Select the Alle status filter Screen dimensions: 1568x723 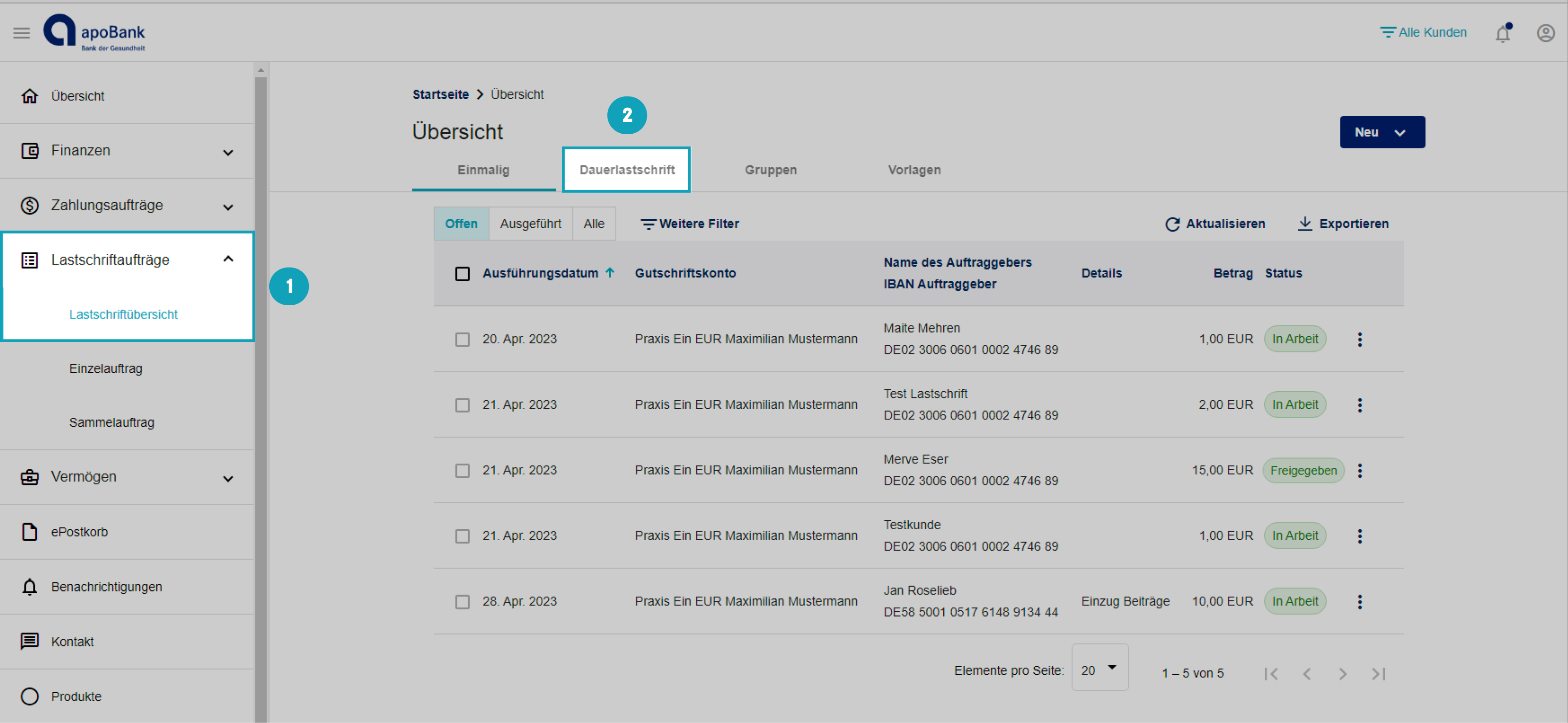tap(594, 224)
